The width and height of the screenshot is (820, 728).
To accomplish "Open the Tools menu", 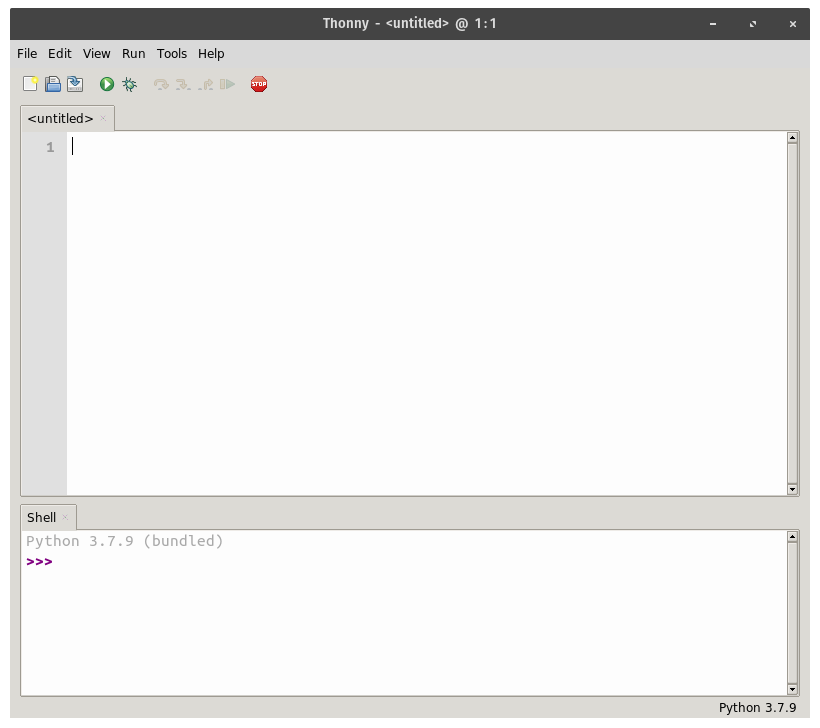I will point(172,54).
